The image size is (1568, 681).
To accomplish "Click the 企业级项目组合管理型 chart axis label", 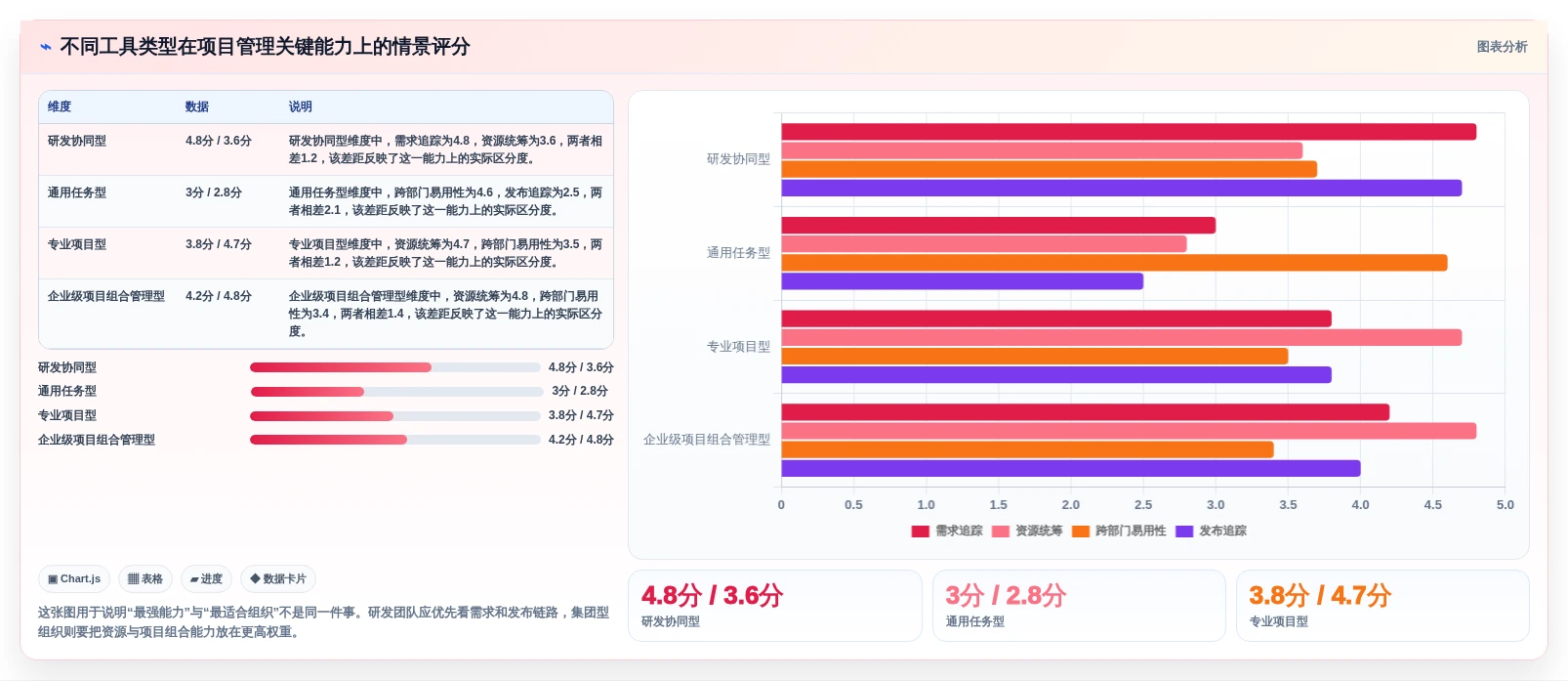I will [707, 440].
